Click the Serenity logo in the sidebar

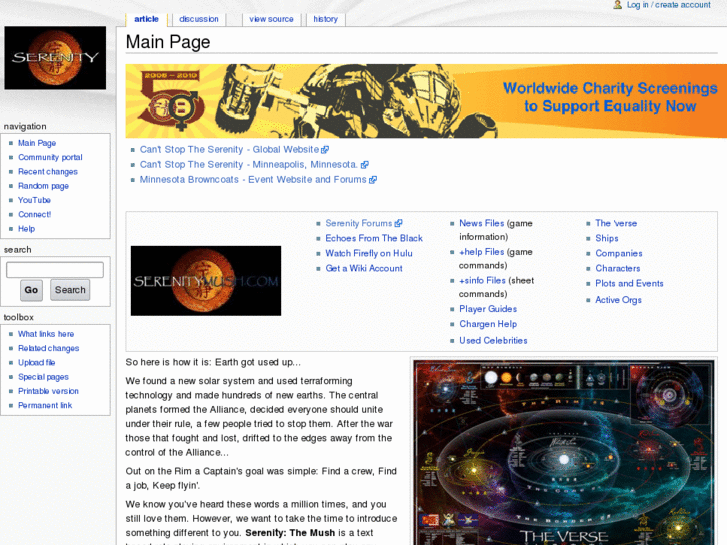point(55,58)
